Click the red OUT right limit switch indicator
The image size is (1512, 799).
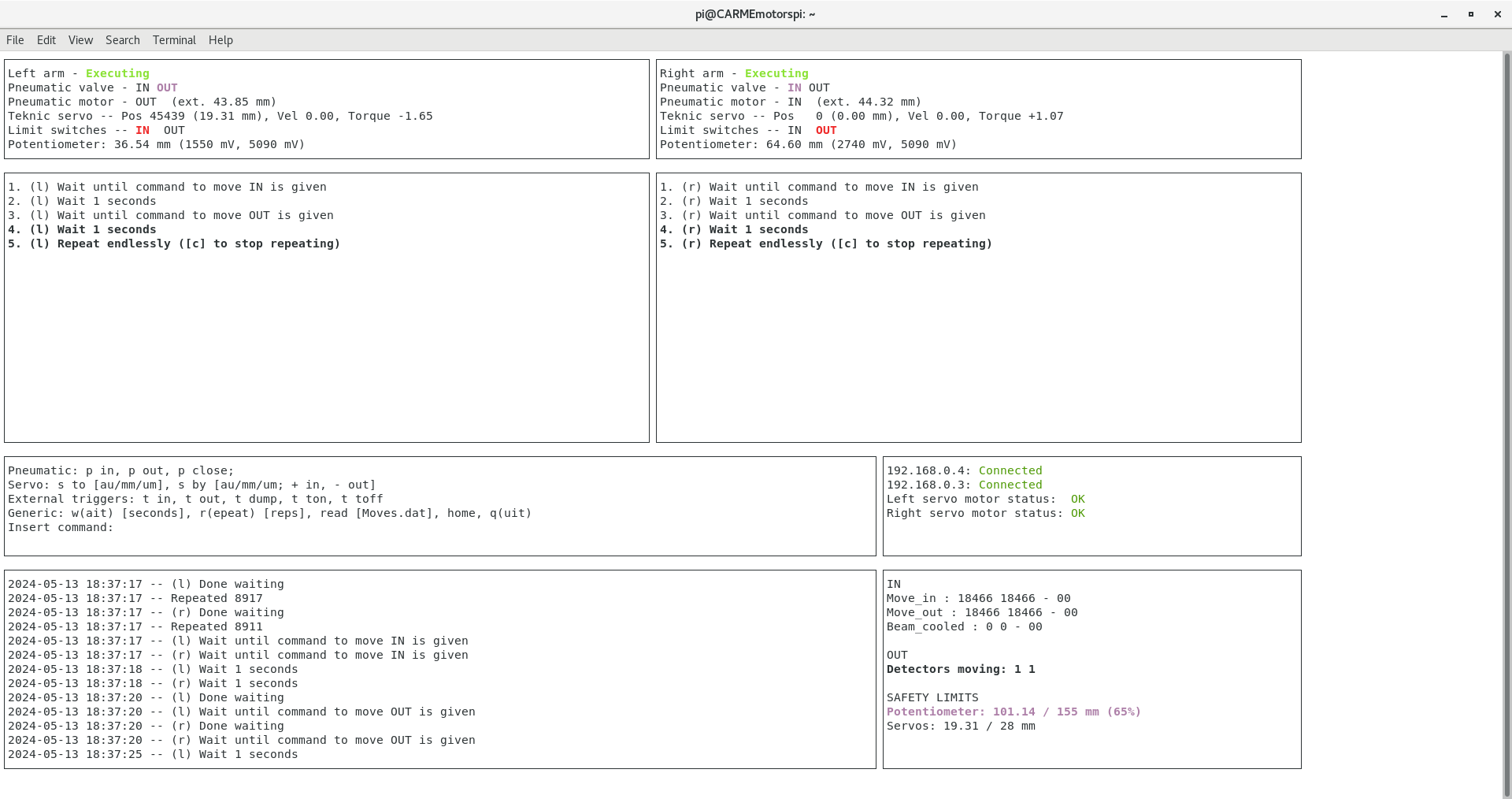tap(826, 131)
